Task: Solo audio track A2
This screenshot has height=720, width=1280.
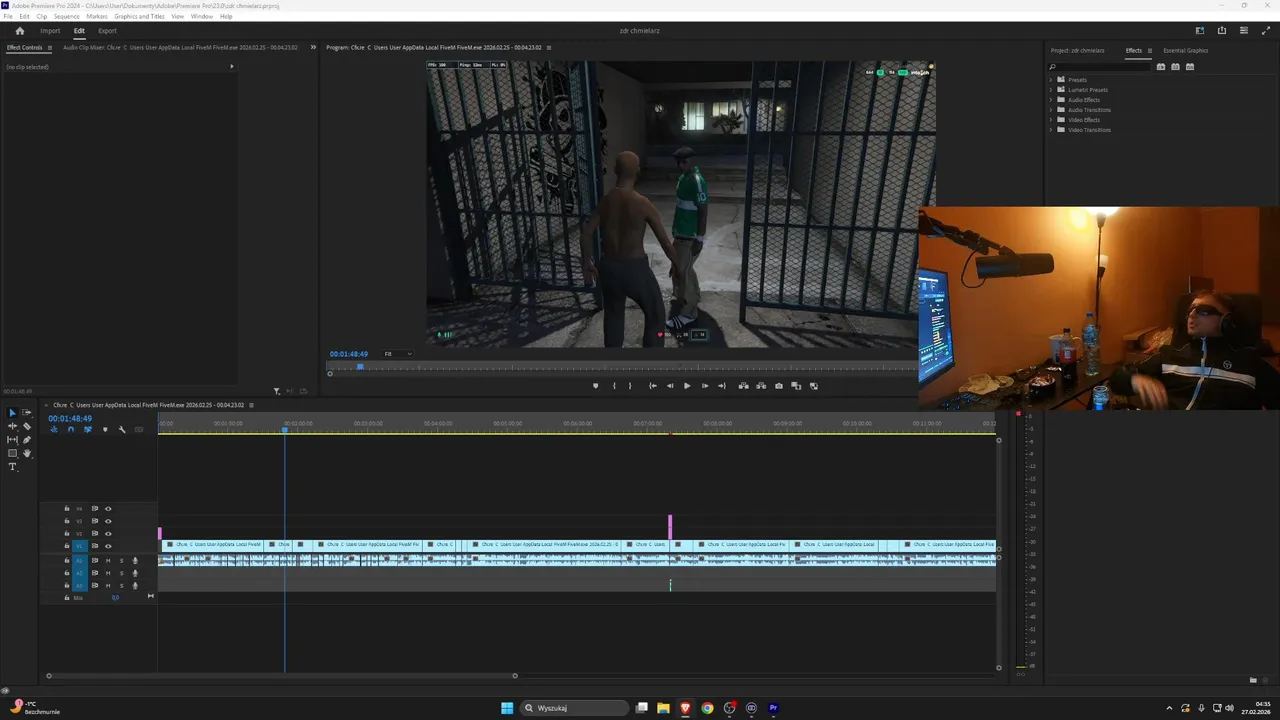Action: pyautogui.click(x=122, y=573)
